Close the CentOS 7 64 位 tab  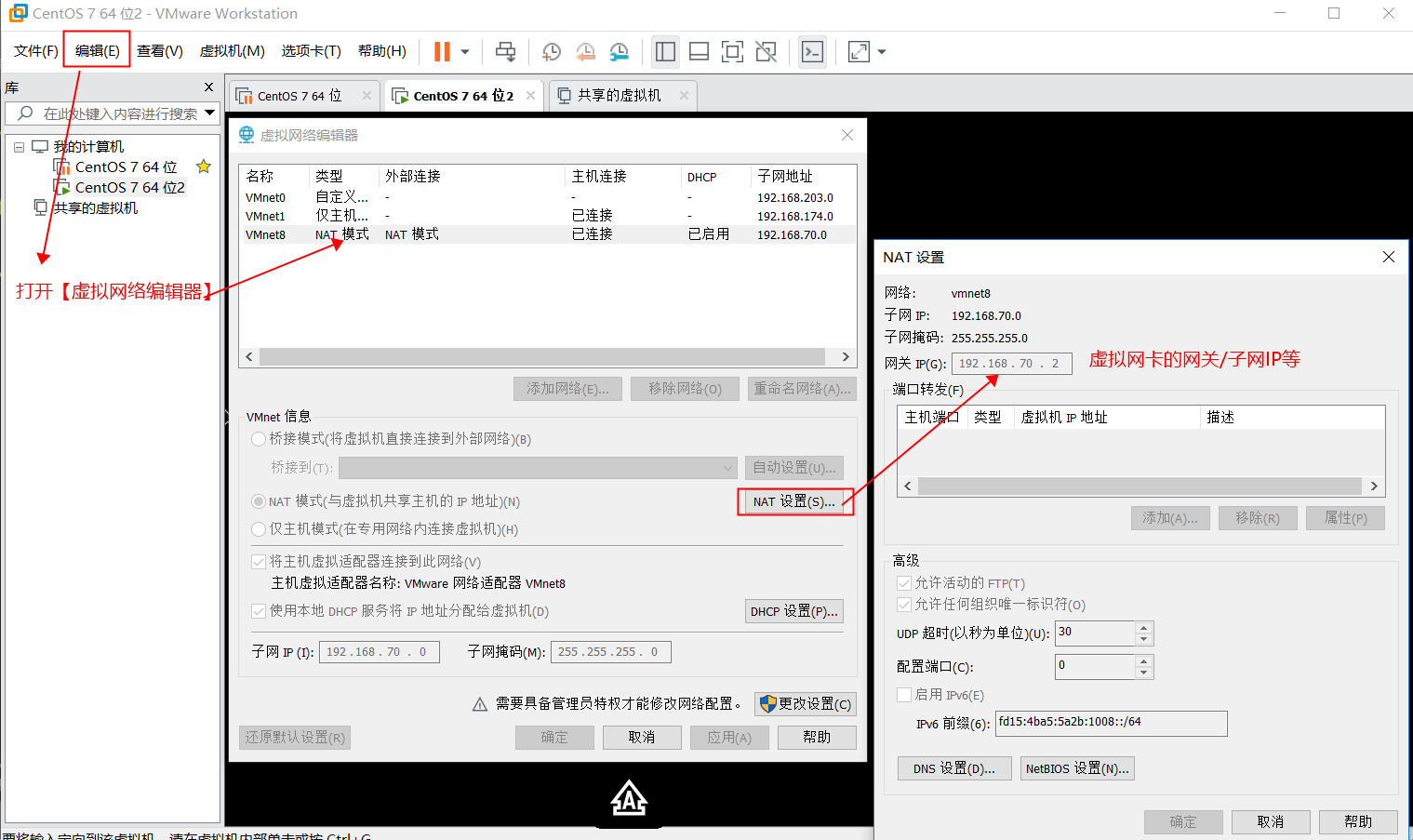[367, 96]
